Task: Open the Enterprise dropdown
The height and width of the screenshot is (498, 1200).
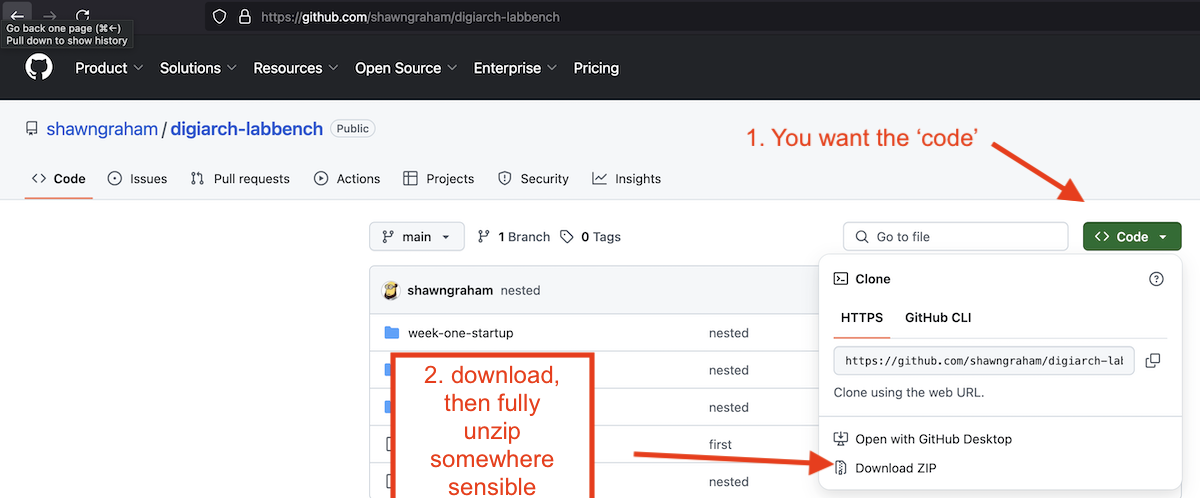Action: (516, 68)
